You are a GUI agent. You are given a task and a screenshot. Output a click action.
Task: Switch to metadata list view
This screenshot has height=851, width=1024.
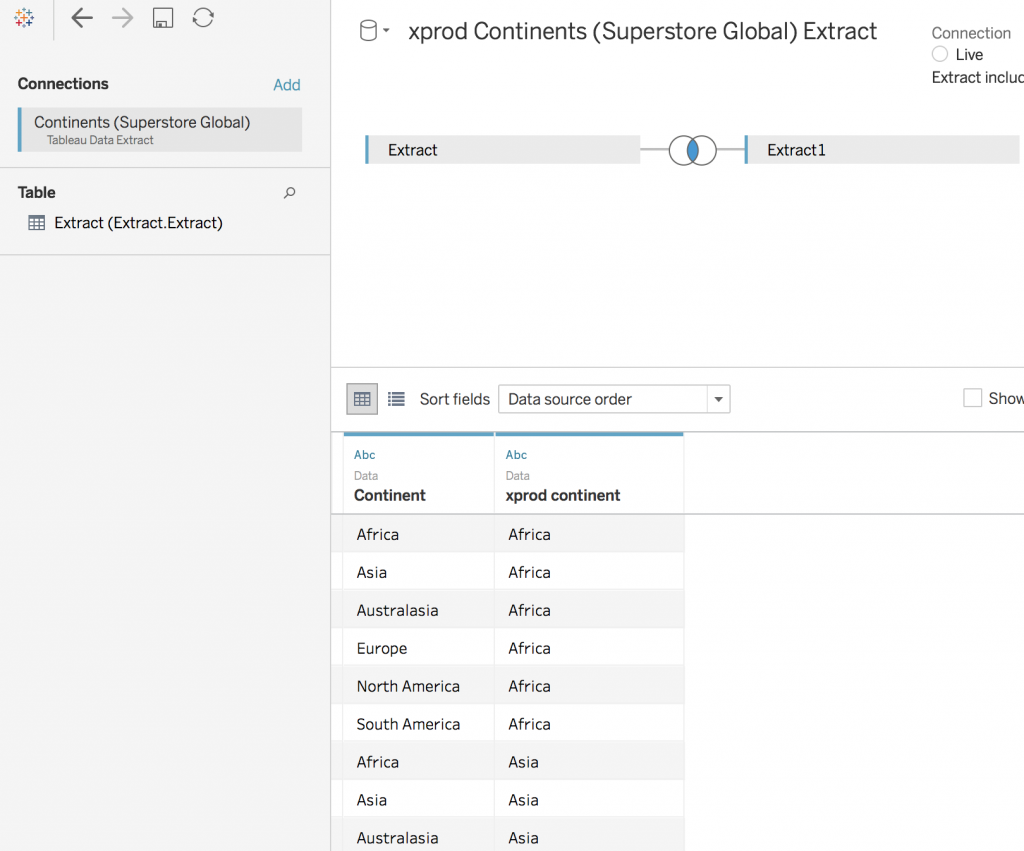coord(396,399)
